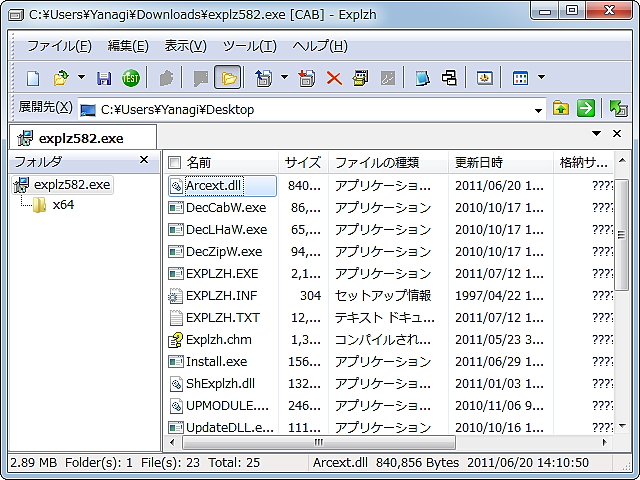This screenshot has height=480, width=640.
Task: Open the ファイル(F) menu
Action: click(59, 46)
